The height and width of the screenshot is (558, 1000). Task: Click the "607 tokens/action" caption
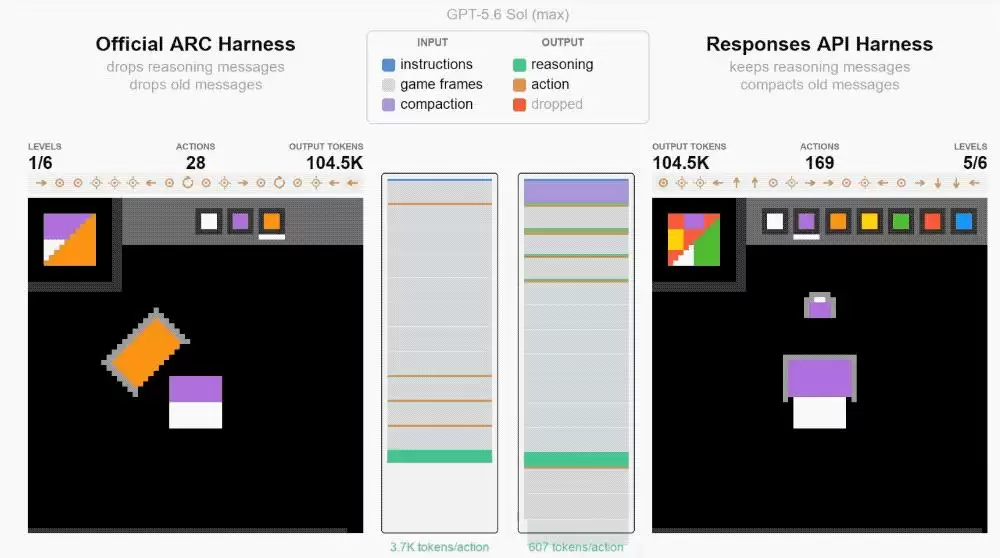coord(576,547)
